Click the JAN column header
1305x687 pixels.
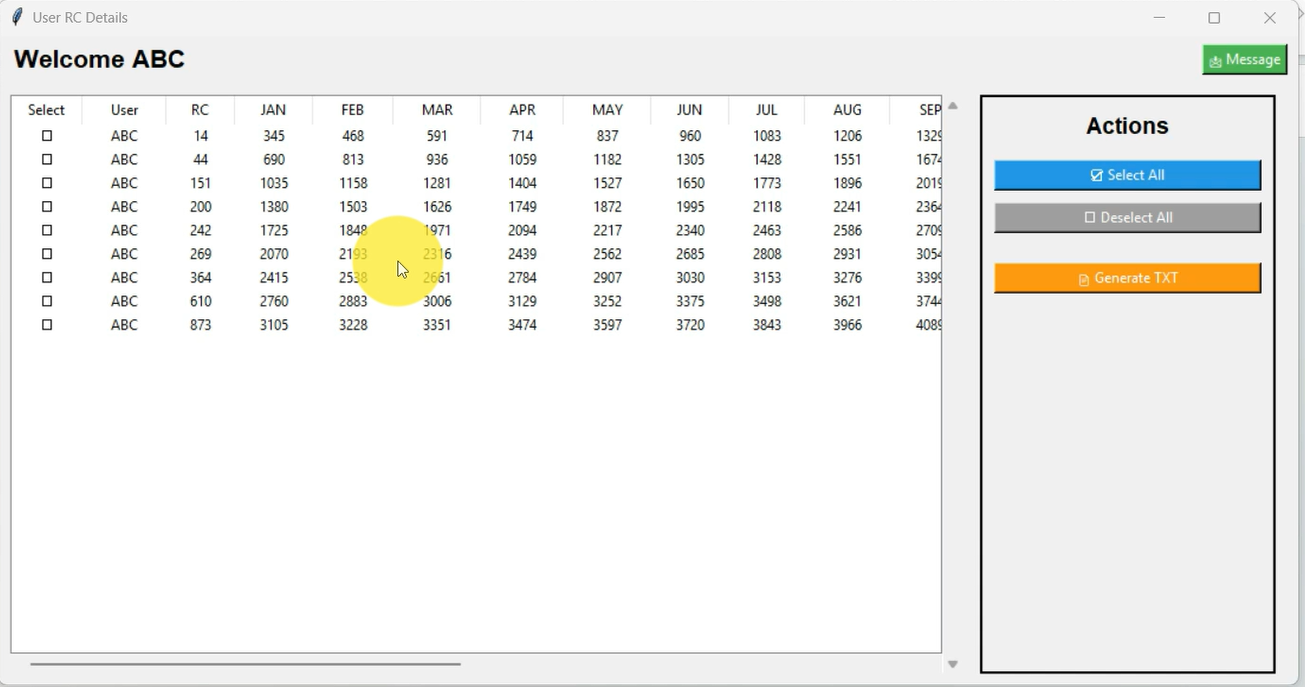(x=273, y=110)
